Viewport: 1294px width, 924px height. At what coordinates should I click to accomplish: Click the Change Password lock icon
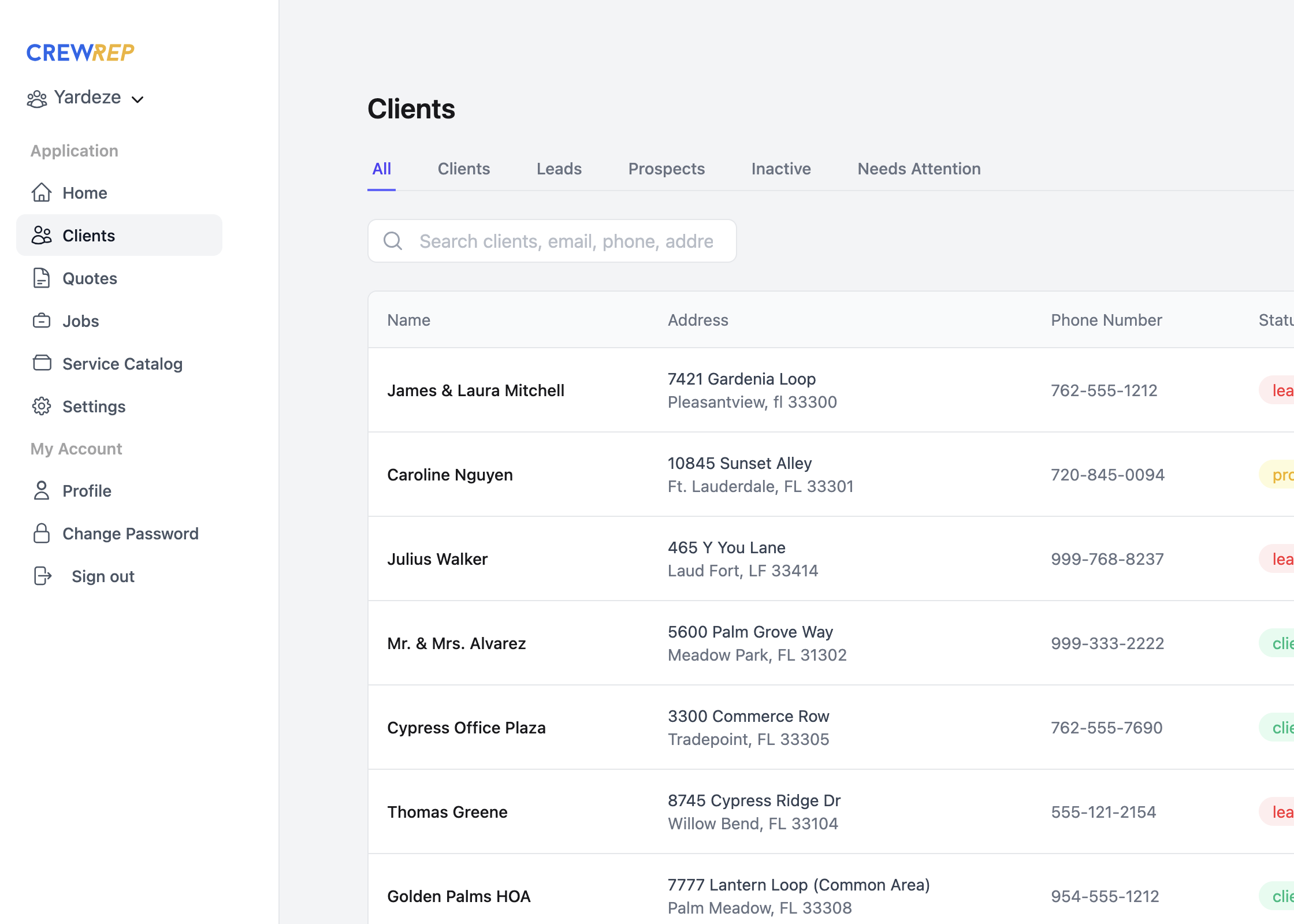(x=42, y=533)
